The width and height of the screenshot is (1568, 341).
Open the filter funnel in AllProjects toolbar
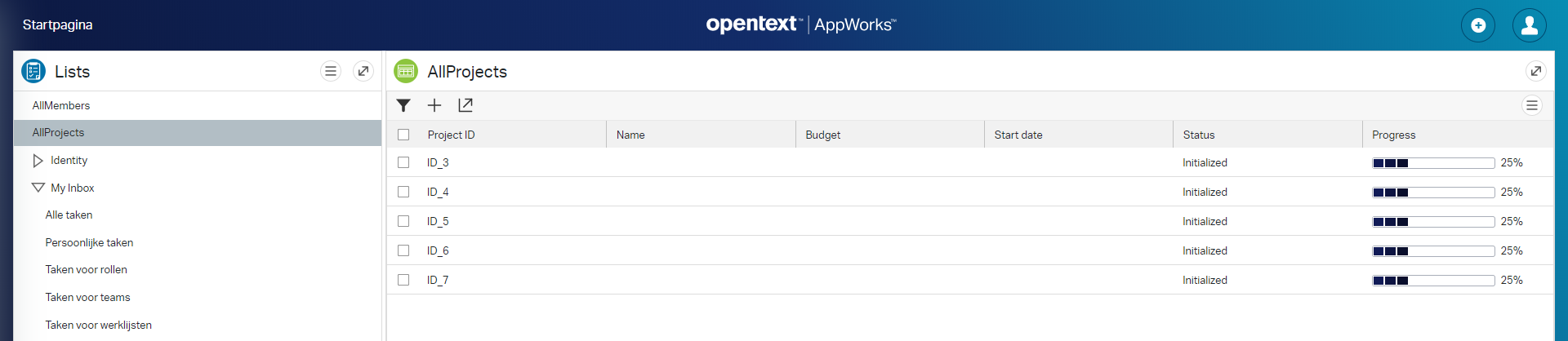point(403,105)
